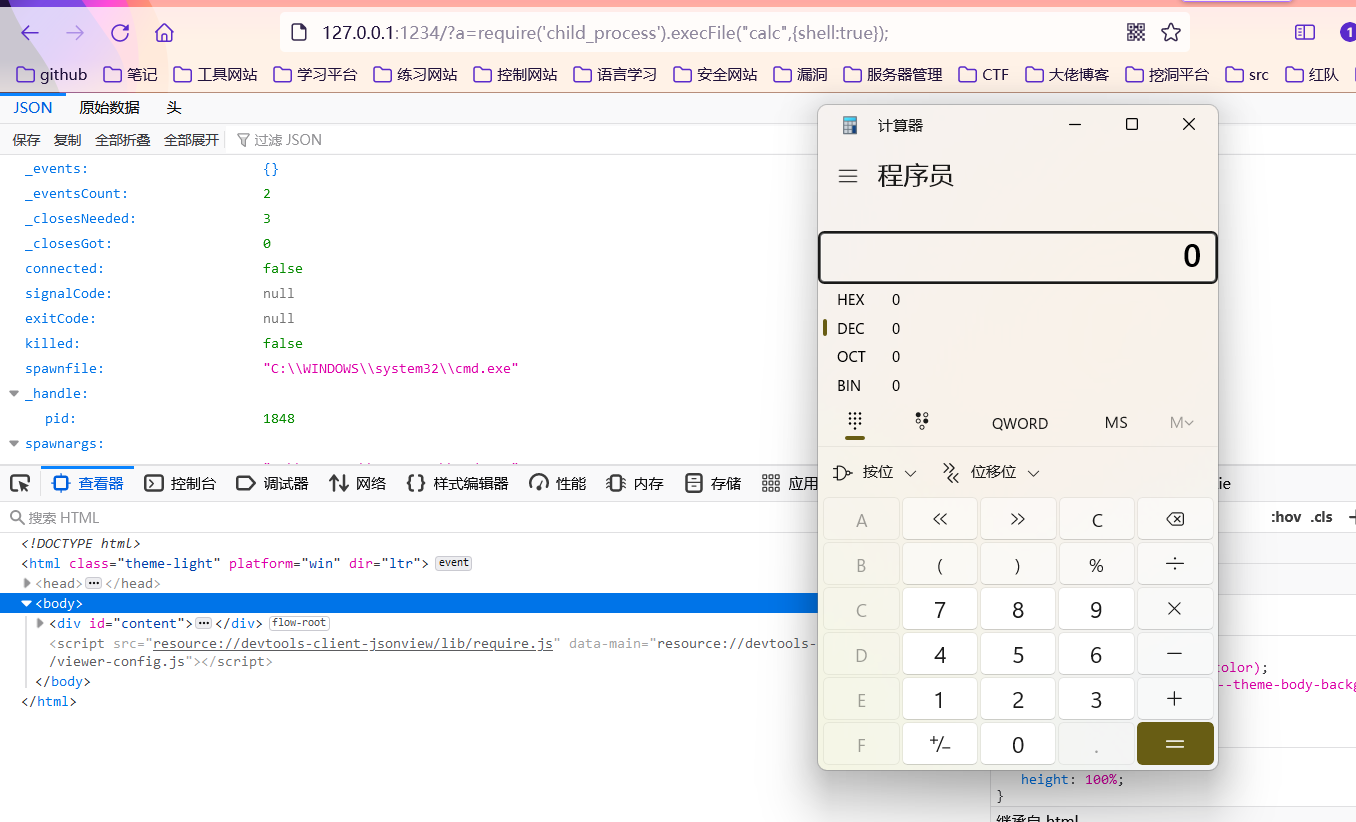The height and width of the screenshot is (822, 1356).
Task: Toggle the QWORD data size
Action: [1020, 423]
